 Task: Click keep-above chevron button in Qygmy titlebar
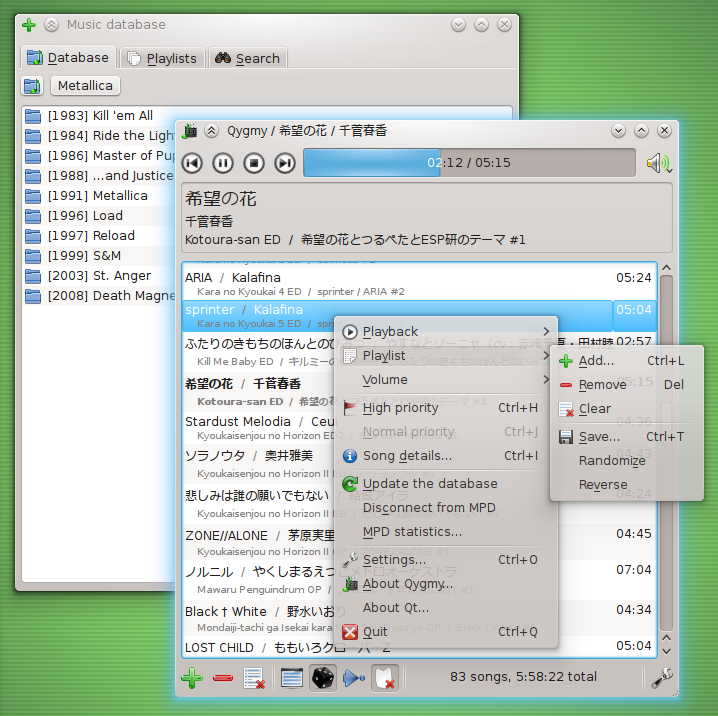(x=211, y=131)
